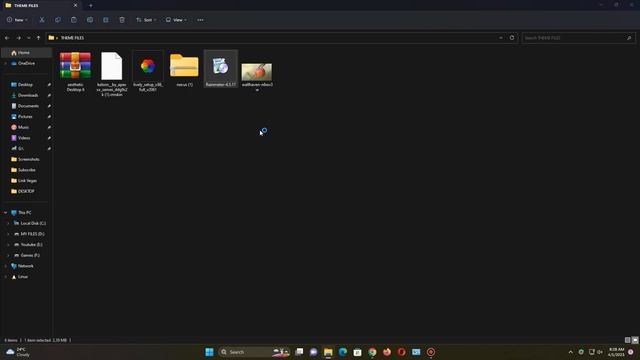Viewport: 640px width, 360px height.
Task: Open the network and volume quick settings
Action: (596, 352)
